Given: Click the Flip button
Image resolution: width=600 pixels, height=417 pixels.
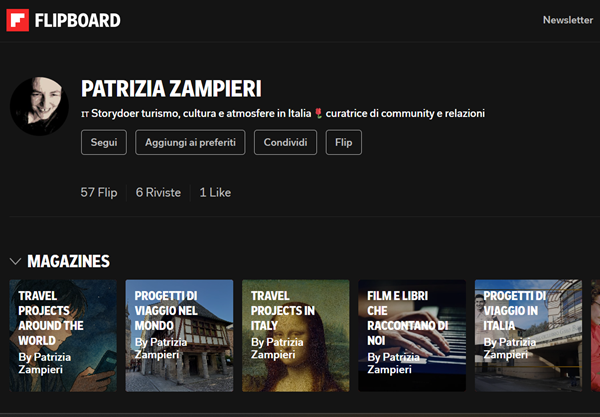Looking at the screenshot, I should click(344, 142).
